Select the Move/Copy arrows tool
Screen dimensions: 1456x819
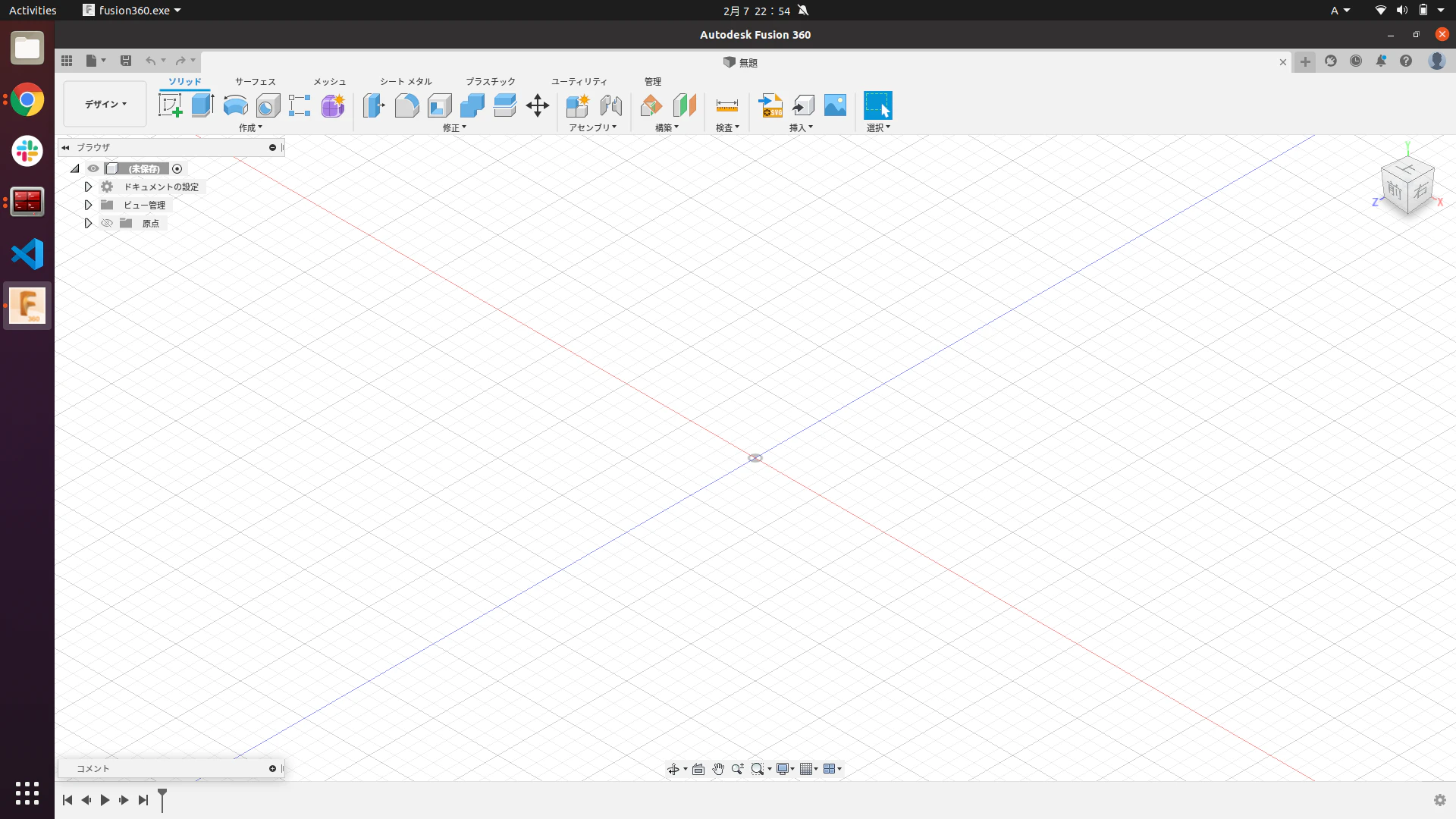(537, 105)
